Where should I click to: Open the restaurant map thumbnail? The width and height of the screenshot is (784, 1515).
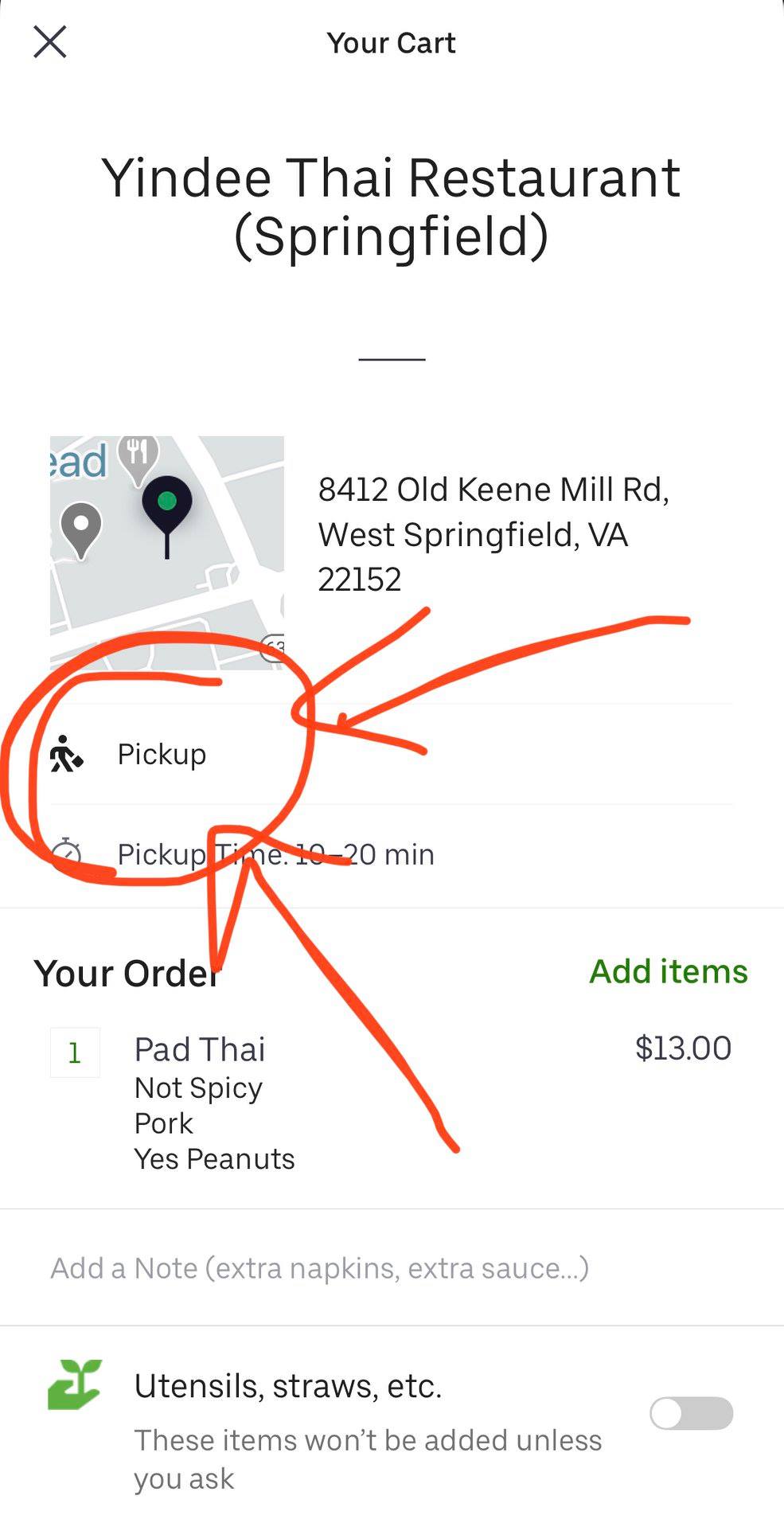(x=167, y=553)
